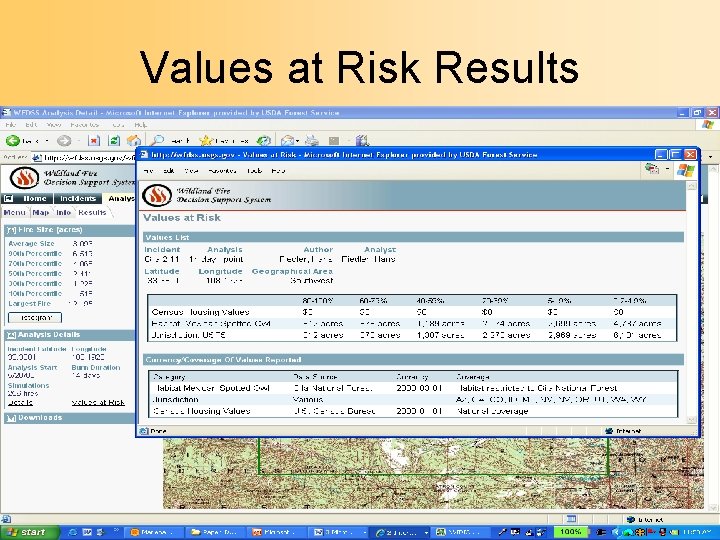This screenshot has width=720, height=540.
Task: Click scroll-down arrow in Values at Risk window
Action: coord(692,419)
